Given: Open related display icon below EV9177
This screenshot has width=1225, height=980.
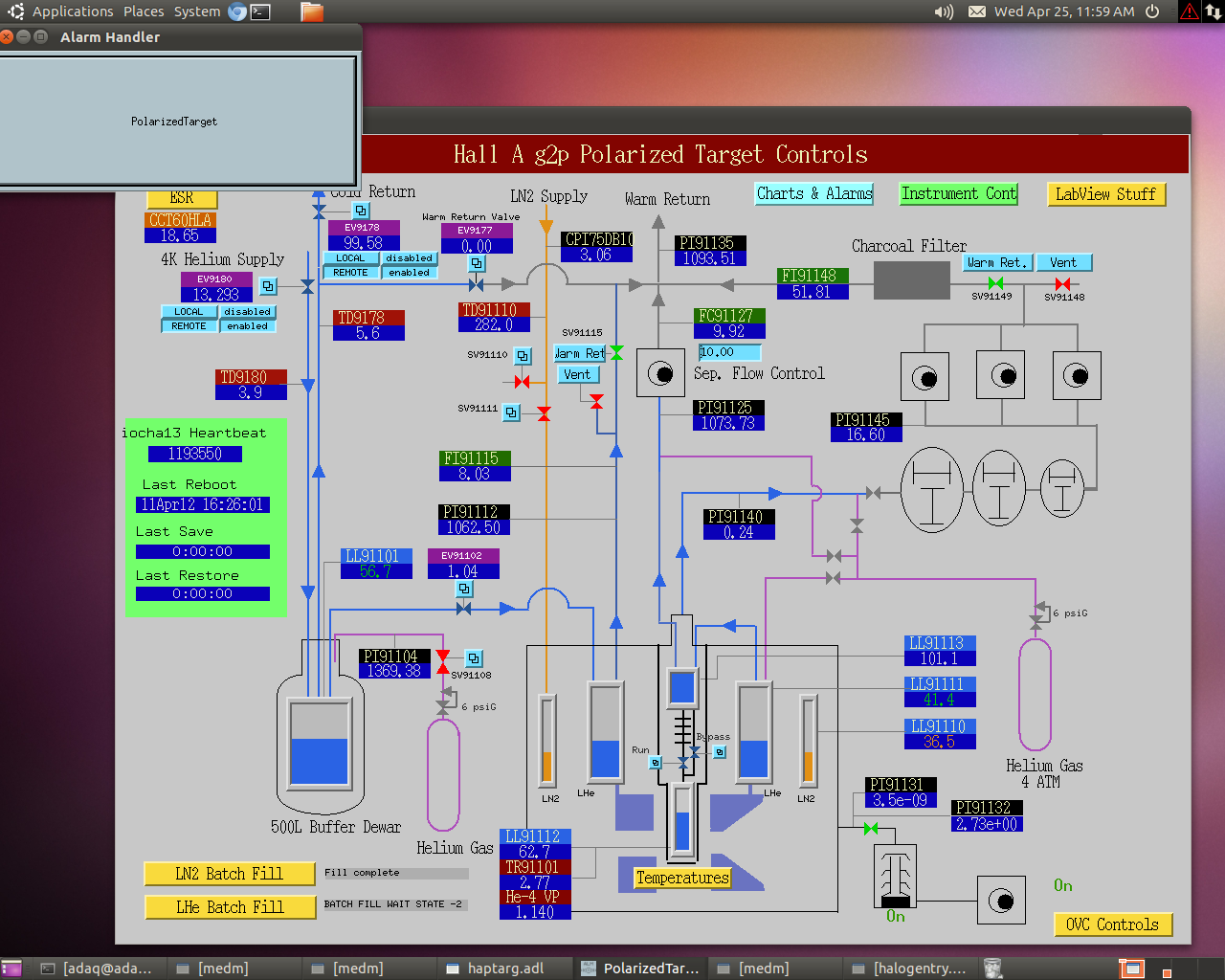Looking at the screenshot, I should click(x=477, y=263).
